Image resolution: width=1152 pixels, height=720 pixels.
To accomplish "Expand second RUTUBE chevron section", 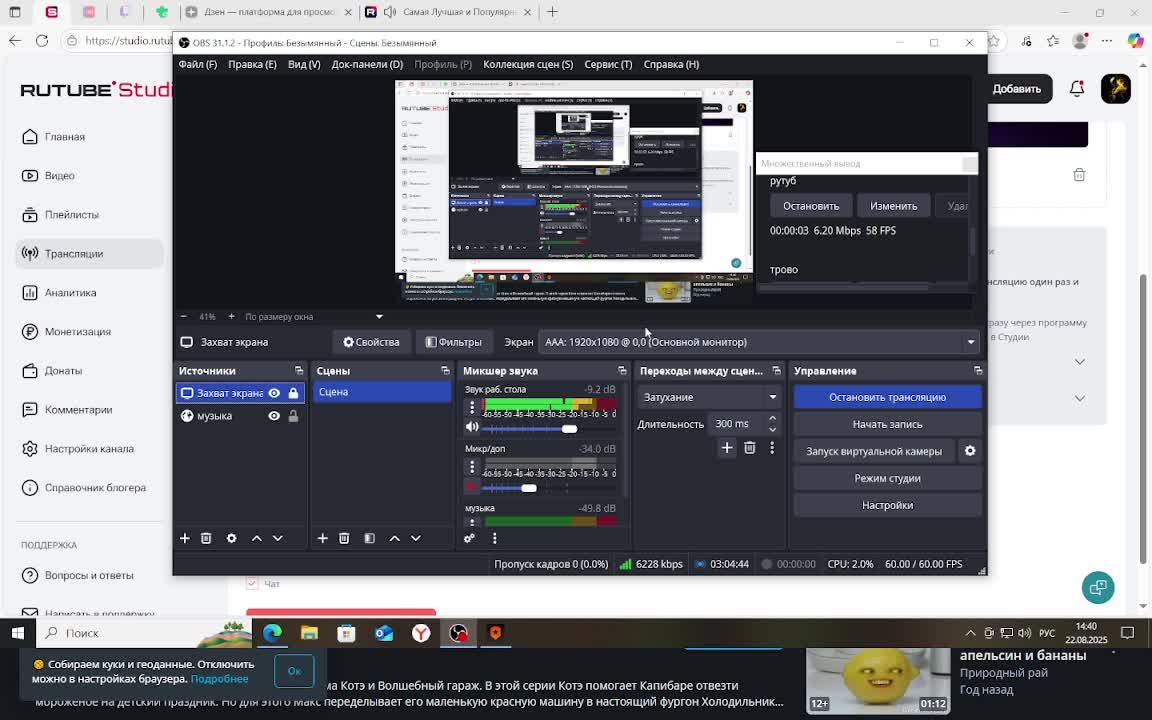I will [1079, 398].
